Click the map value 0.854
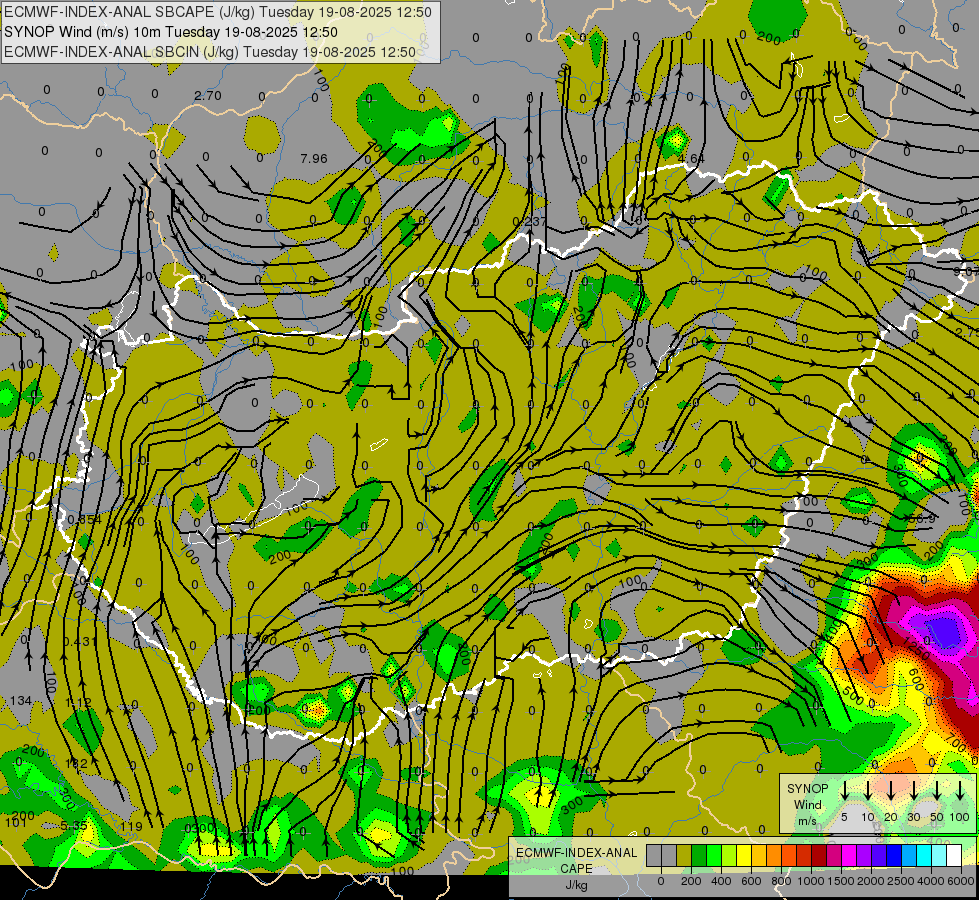 click(84, 520)
